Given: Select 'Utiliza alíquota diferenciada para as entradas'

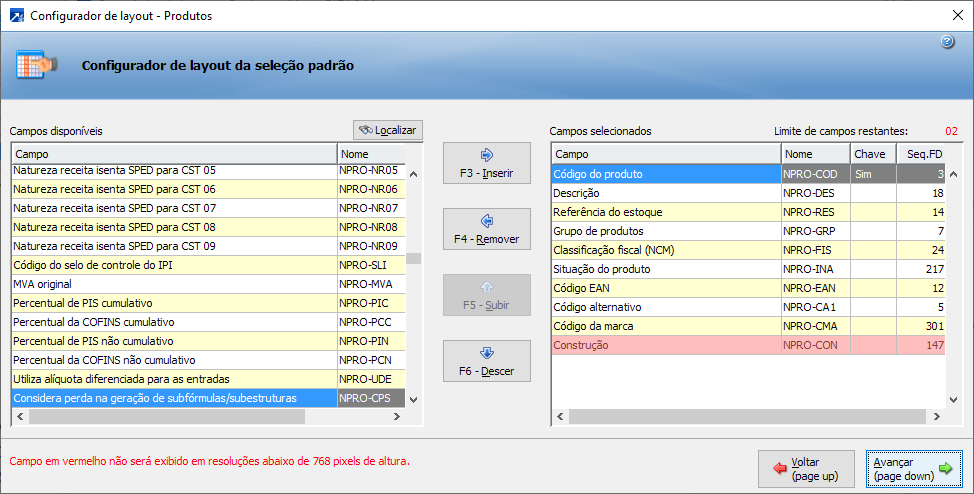Looking at the screenshot, I should [x=209, y=379].
